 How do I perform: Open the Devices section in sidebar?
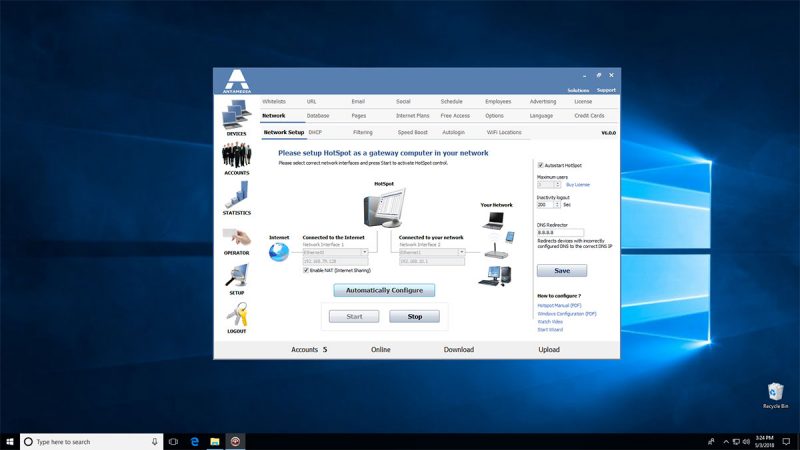[x=236, y=115]
